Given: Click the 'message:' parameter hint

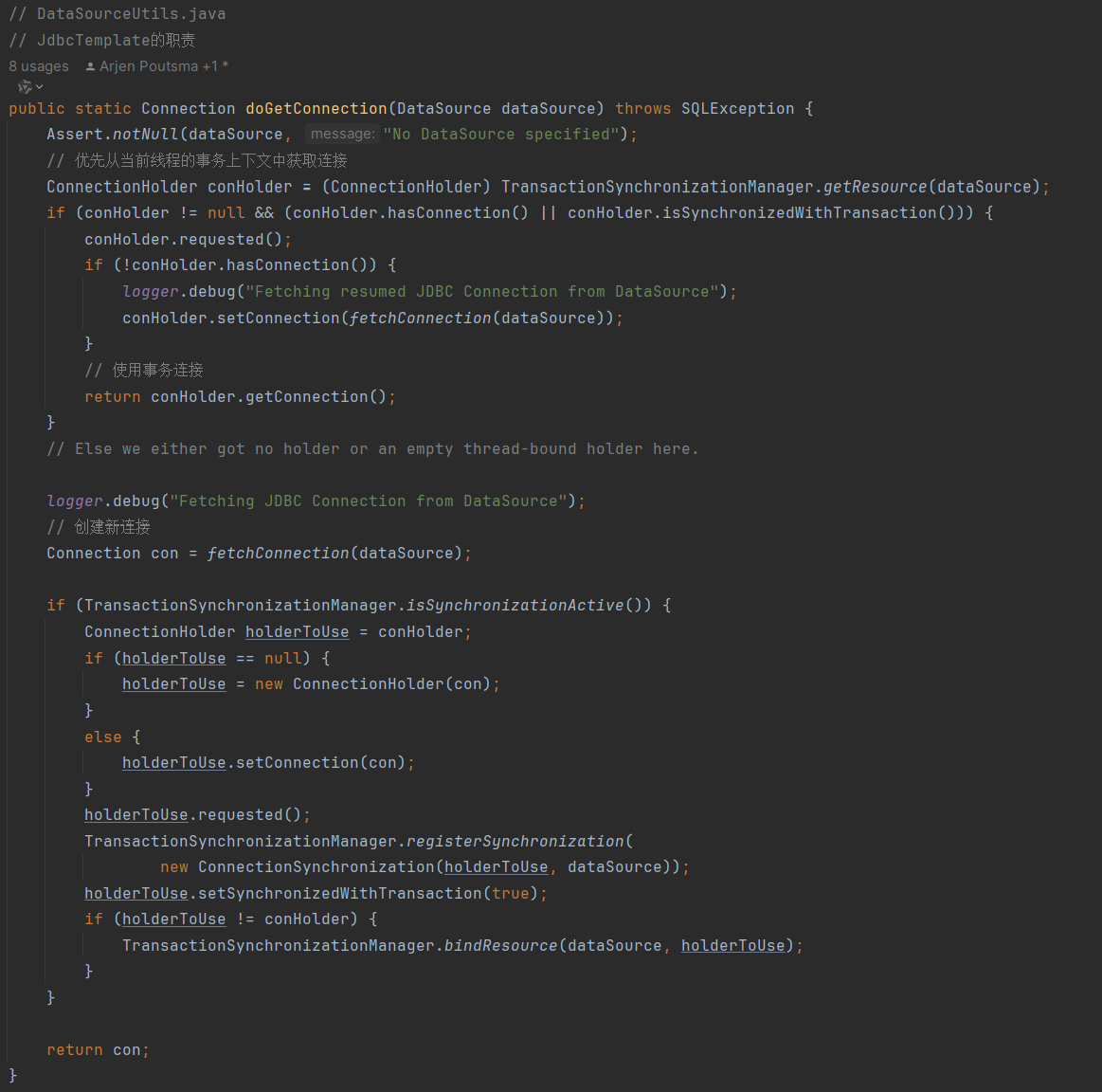Looking at the screenshot, I should (x=343, y=134).
